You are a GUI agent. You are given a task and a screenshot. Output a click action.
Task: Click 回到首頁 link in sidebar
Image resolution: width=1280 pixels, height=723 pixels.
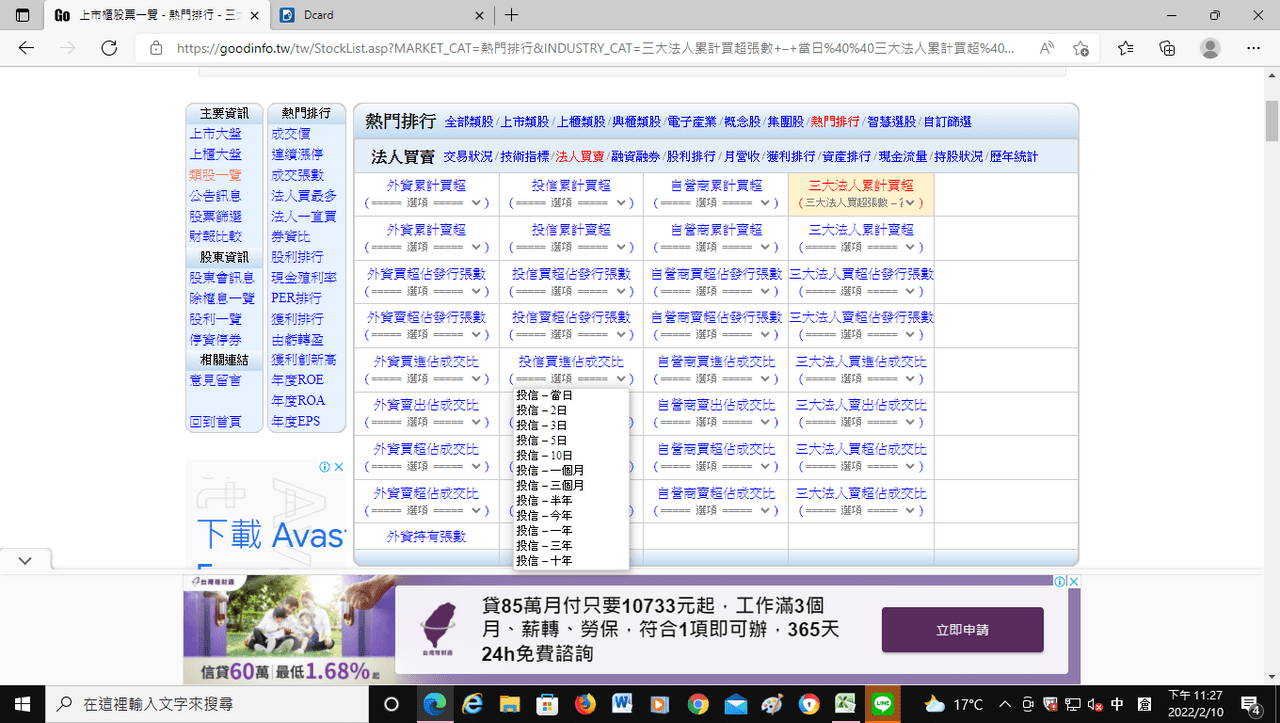[215, 422]
